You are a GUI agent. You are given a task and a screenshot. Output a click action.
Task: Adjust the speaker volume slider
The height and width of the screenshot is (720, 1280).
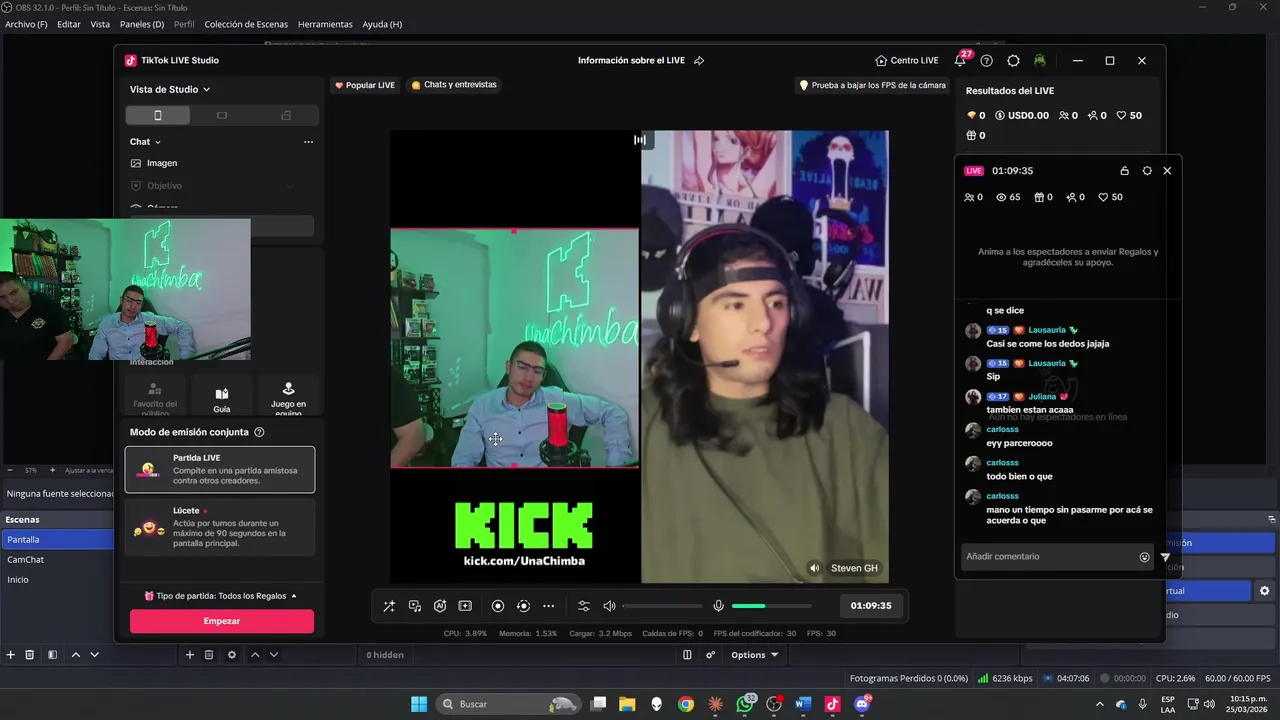click(662, 606)
